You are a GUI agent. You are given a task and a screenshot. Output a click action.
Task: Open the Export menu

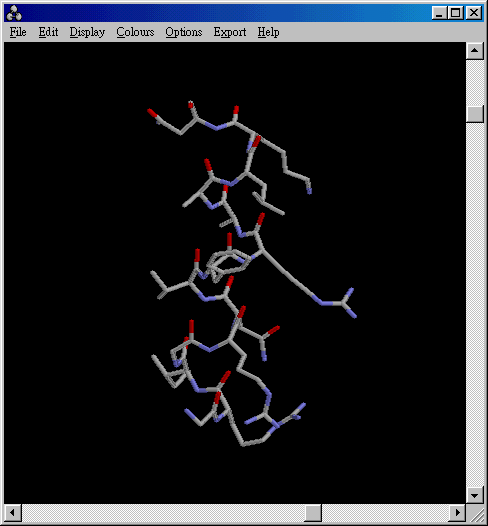click(230, 32)
